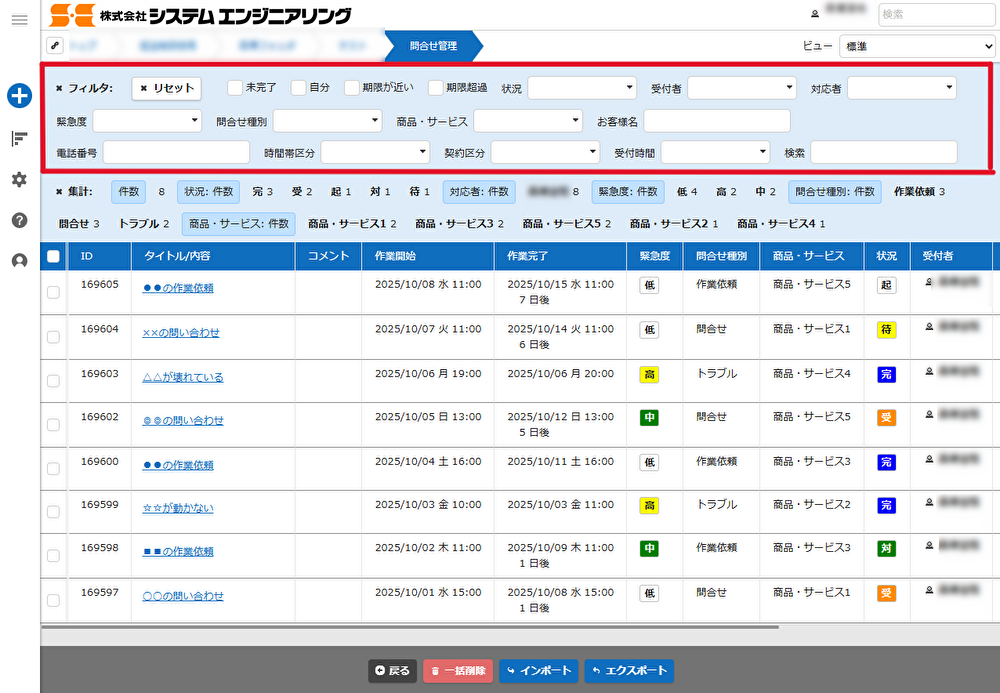Viewport: 1000px width, 693px height.
Task: Click the pencil edit icon in breadcrumb
Action: (55, 46)
